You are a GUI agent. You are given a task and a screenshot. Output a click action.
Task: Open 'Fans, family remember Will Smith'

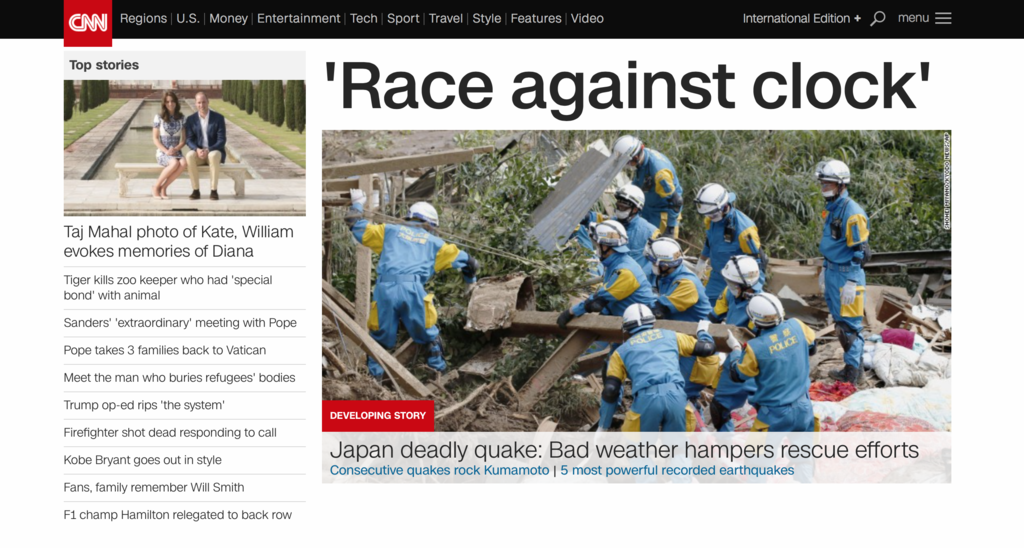pyautogui.click(x=154, y=487)
